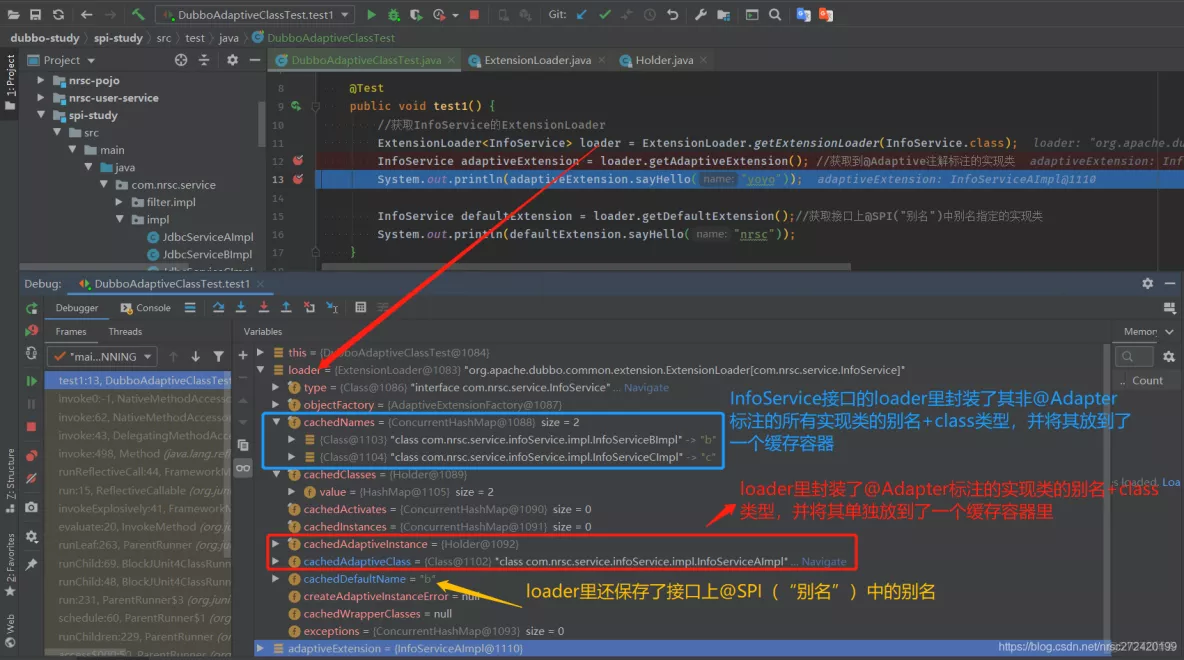Click Step Into debug icon

[241, 307]
